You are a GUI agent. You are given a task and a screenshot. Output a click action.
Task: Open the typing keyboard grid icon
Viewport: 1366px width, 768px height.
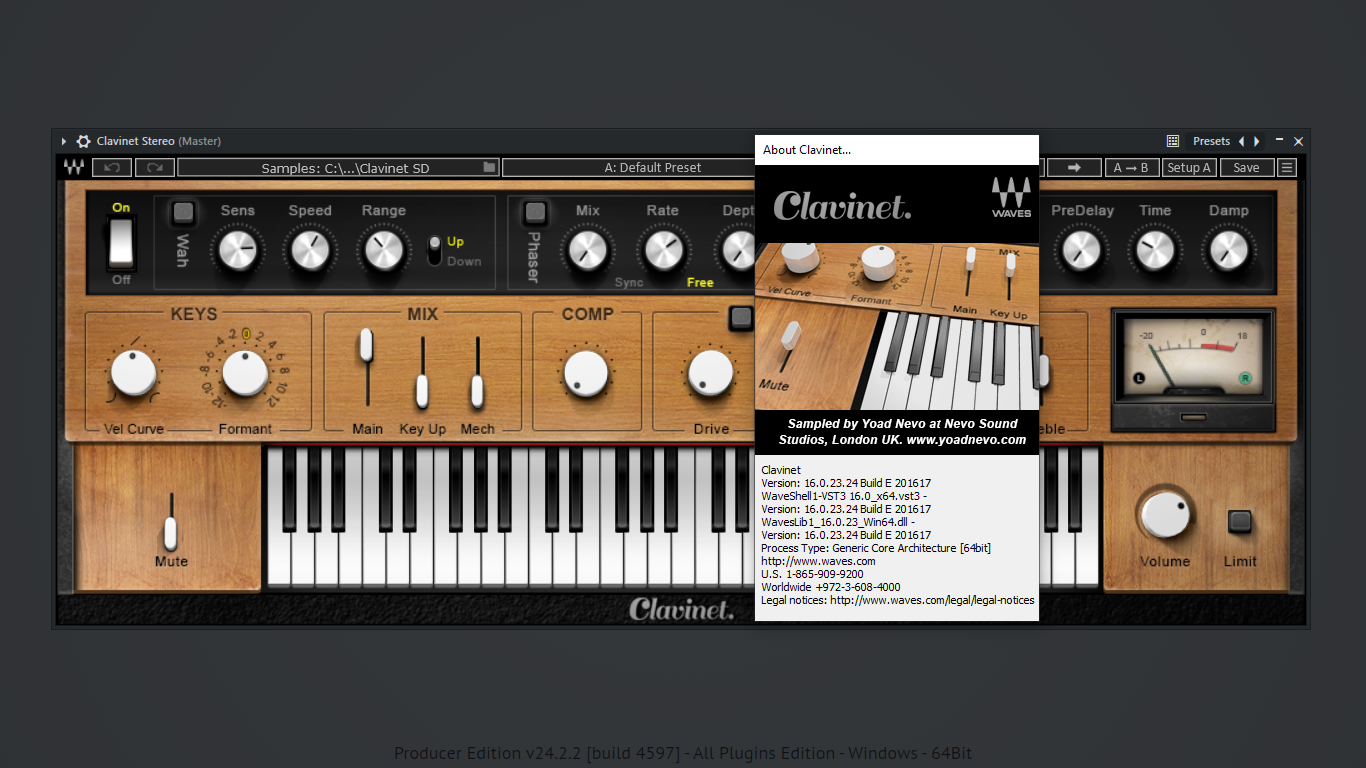(1173, 142)
